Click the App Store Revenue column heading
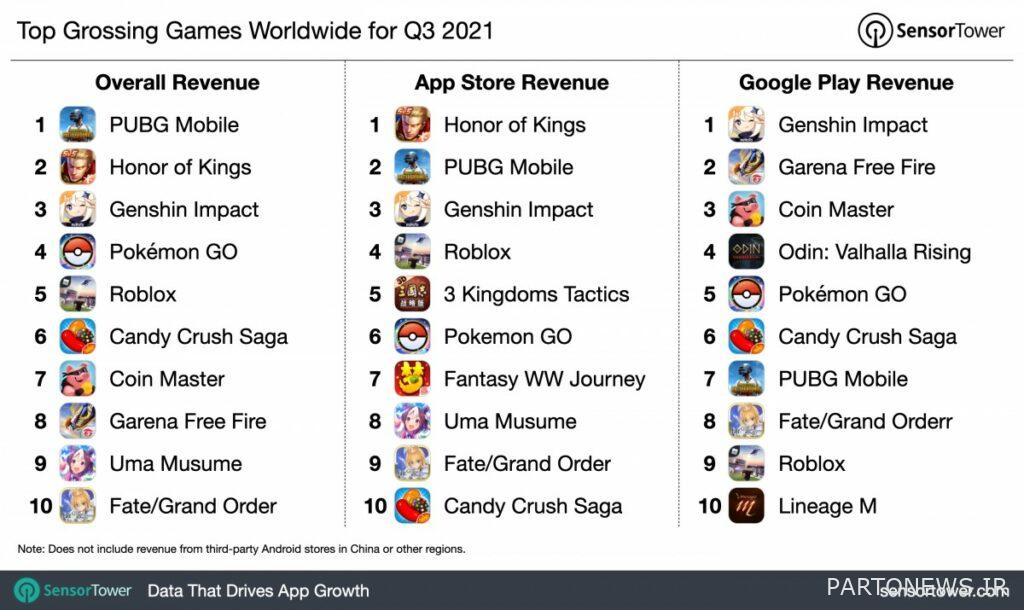The height and width of the screenshot is (610, 1024). pos(511,82)
